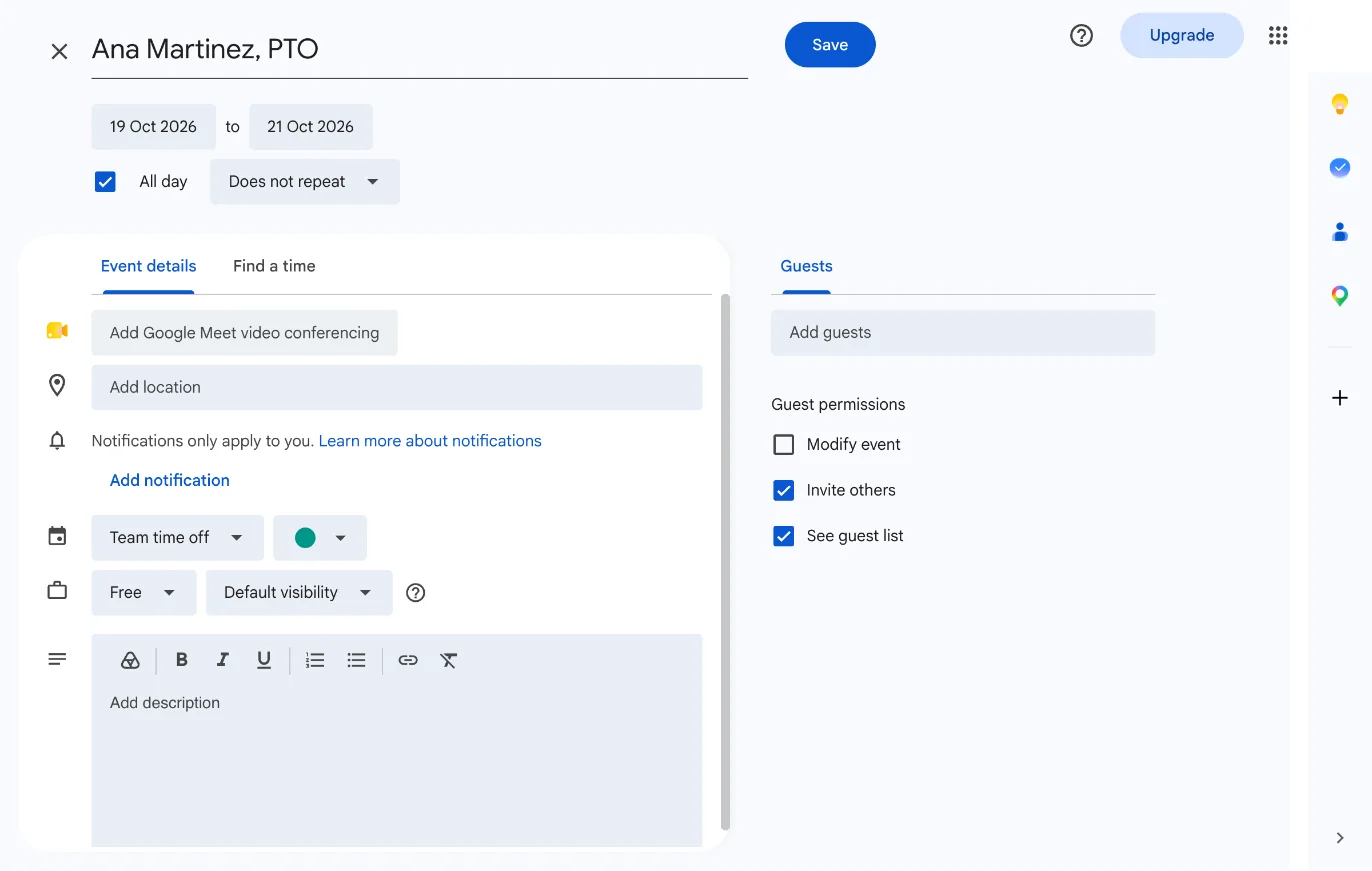Open the Free availability dropdown
Image resolution: width=1372 pixels, height=871 pixels.
coord(142,592)
